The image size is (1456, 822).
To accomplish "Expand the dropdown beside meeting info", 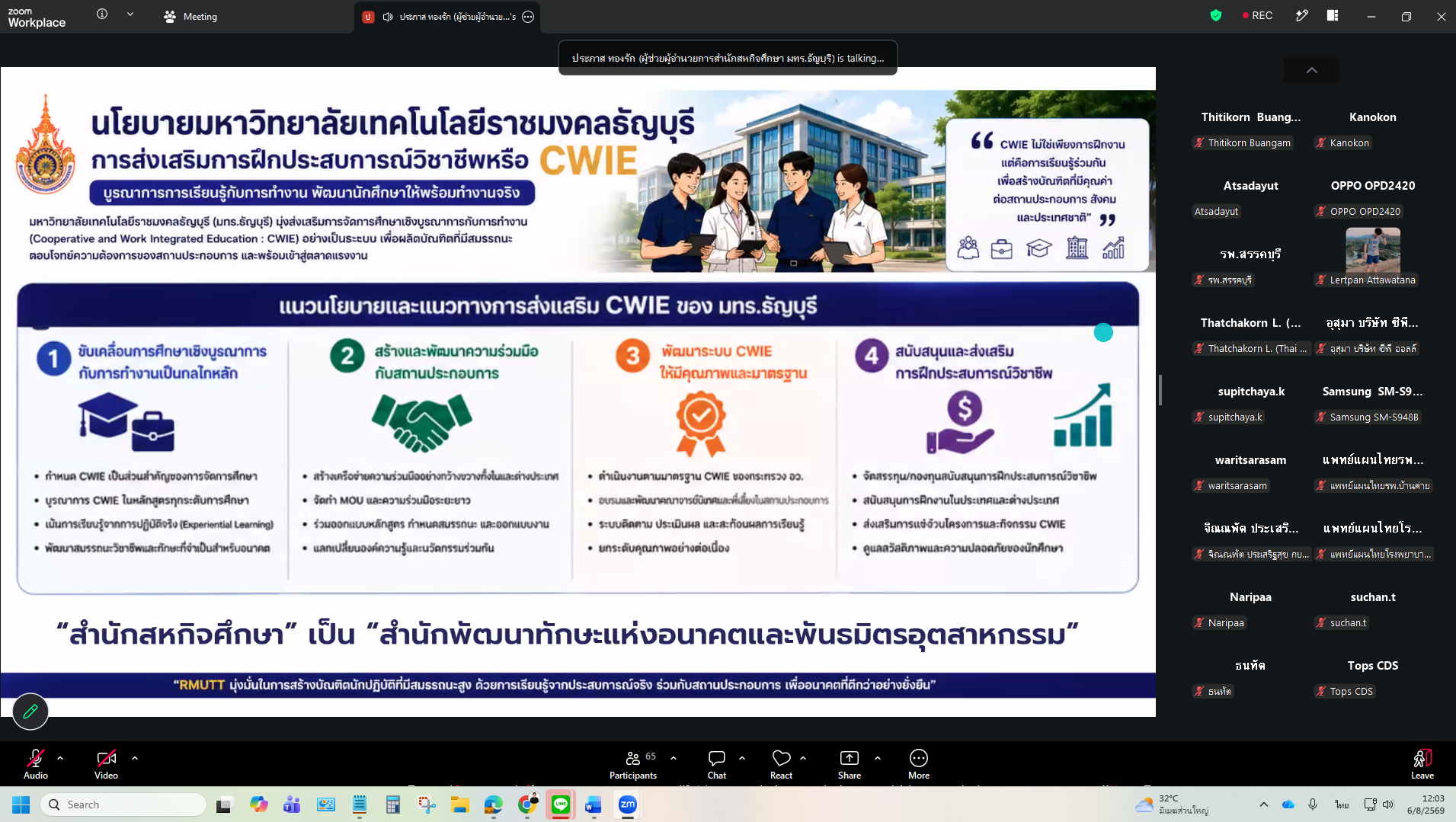I will pos(130,14).
